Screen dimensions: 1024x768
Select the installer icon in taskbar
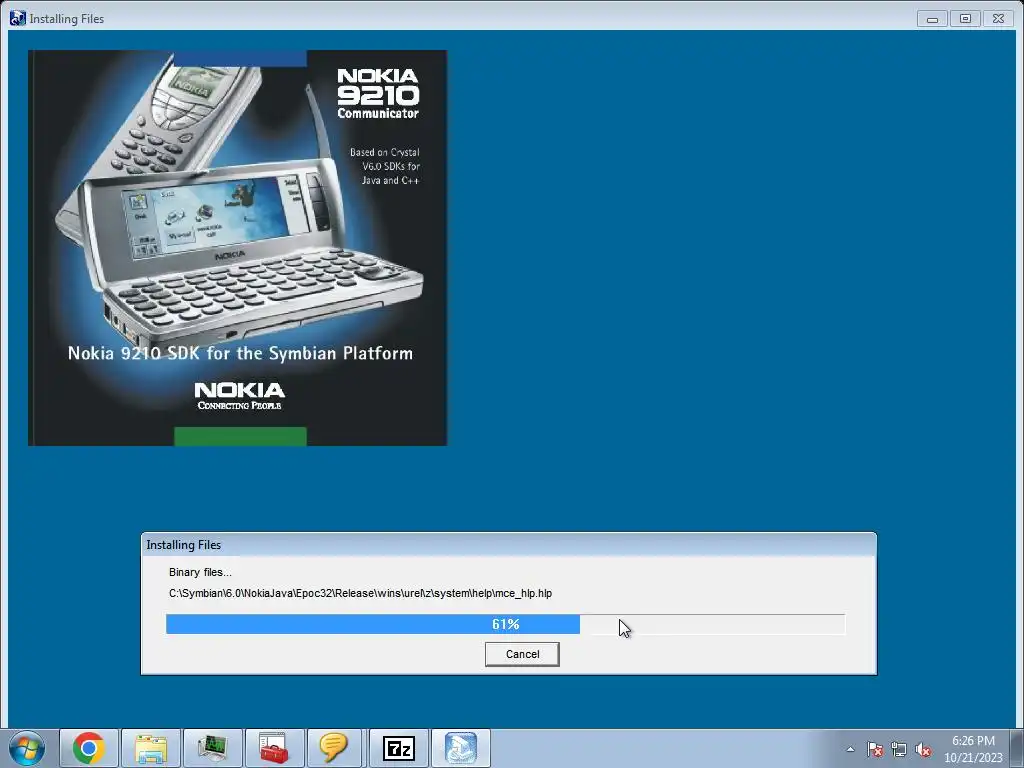[x=460, y=748]
